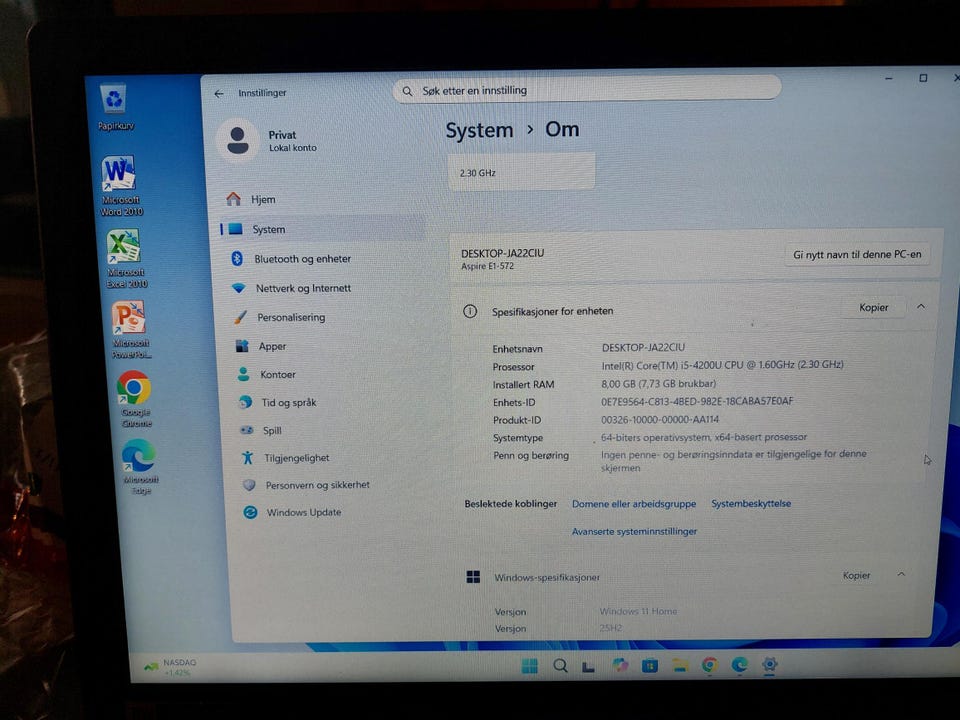This screenshot has height=720, width=960.
Task: Switch to Edge on the taskbar
Action: pos(740,664)
